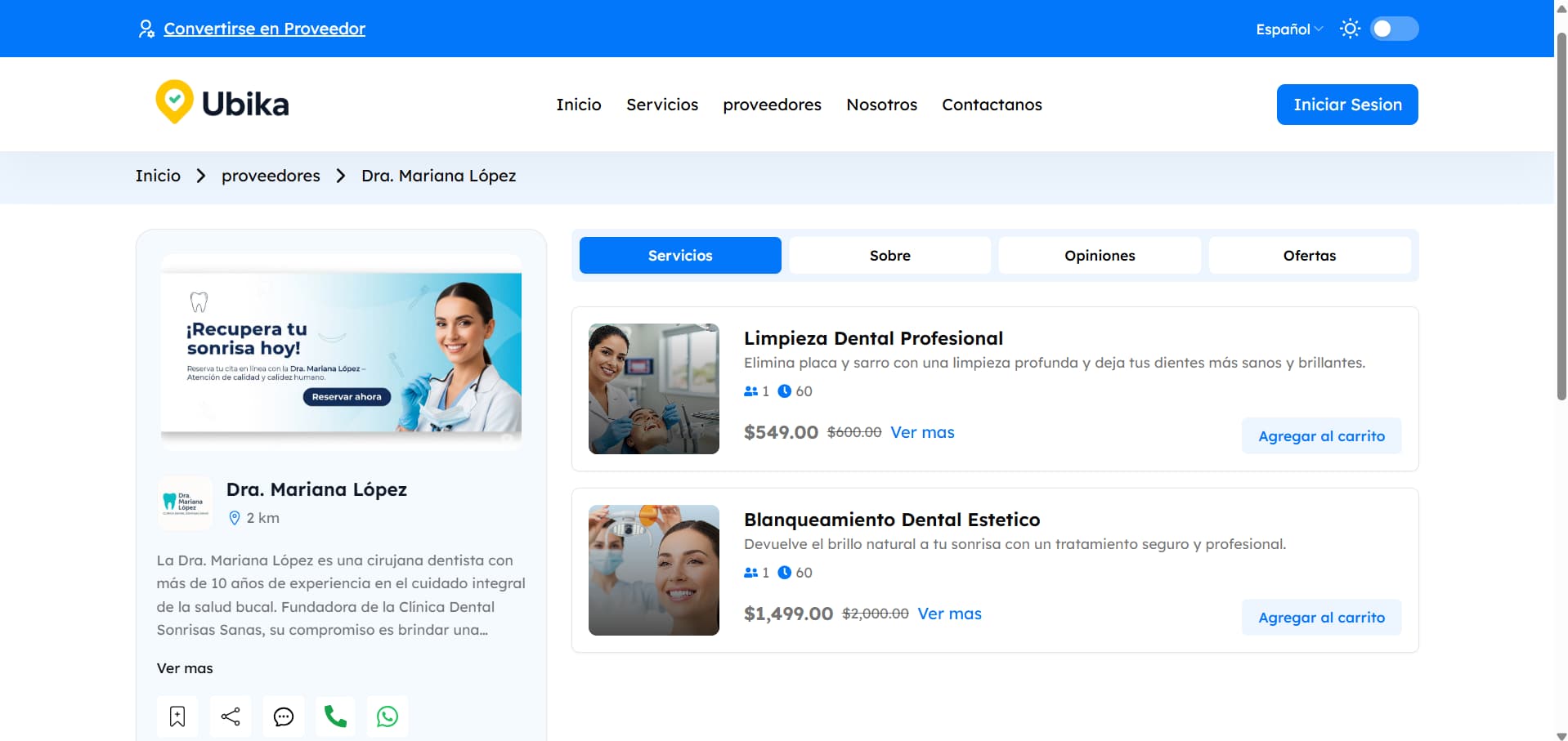This screenshot has width=1568, height=741.
Task: Bookmark the Dra. Mariana López profile
Action: click(x=177, y=716)
